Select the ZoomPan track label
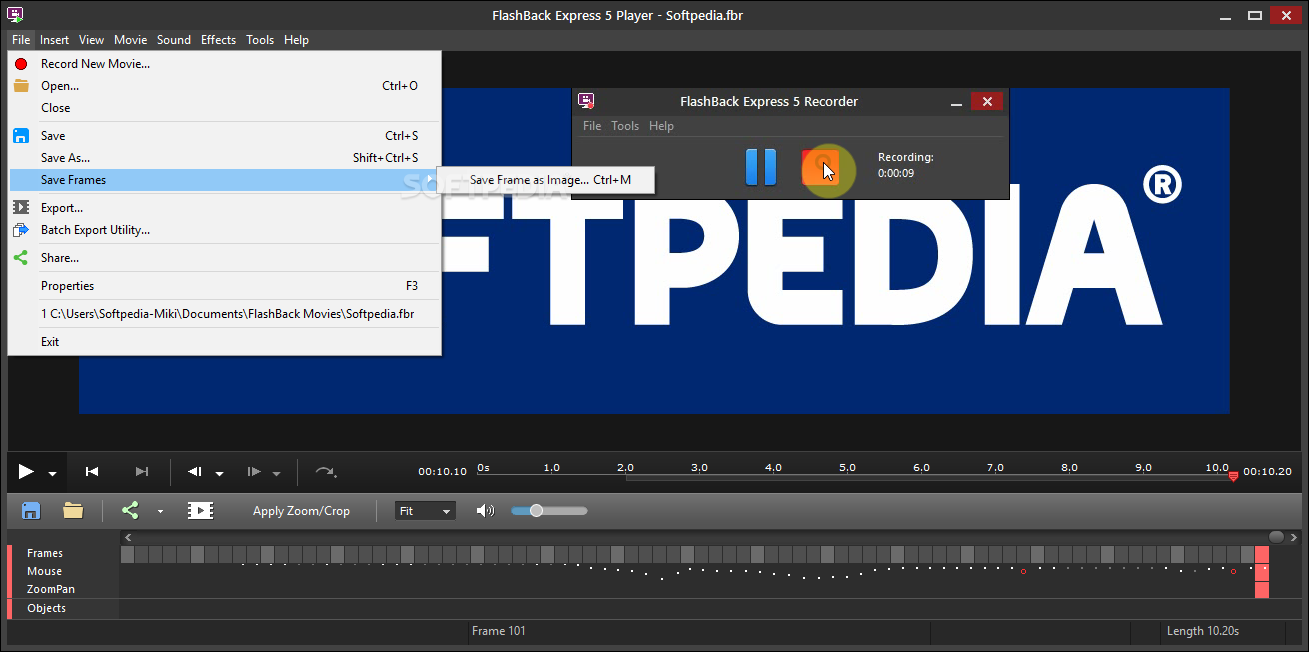Viewport: 1309px width, 652px height. pos(51,589)
